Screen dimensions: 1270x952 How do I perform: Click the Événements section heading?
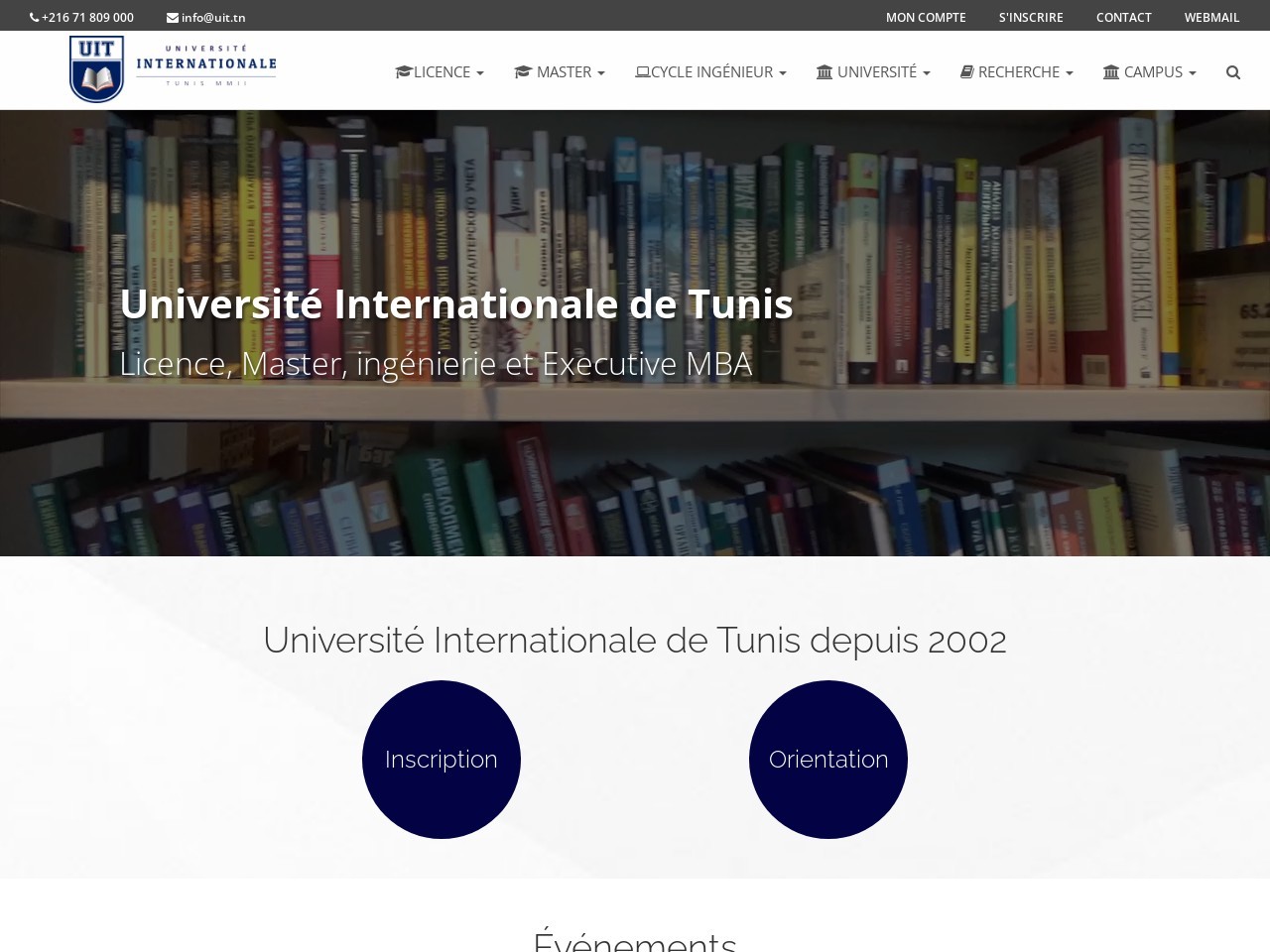pyautogui.click(x=635, y=940)
